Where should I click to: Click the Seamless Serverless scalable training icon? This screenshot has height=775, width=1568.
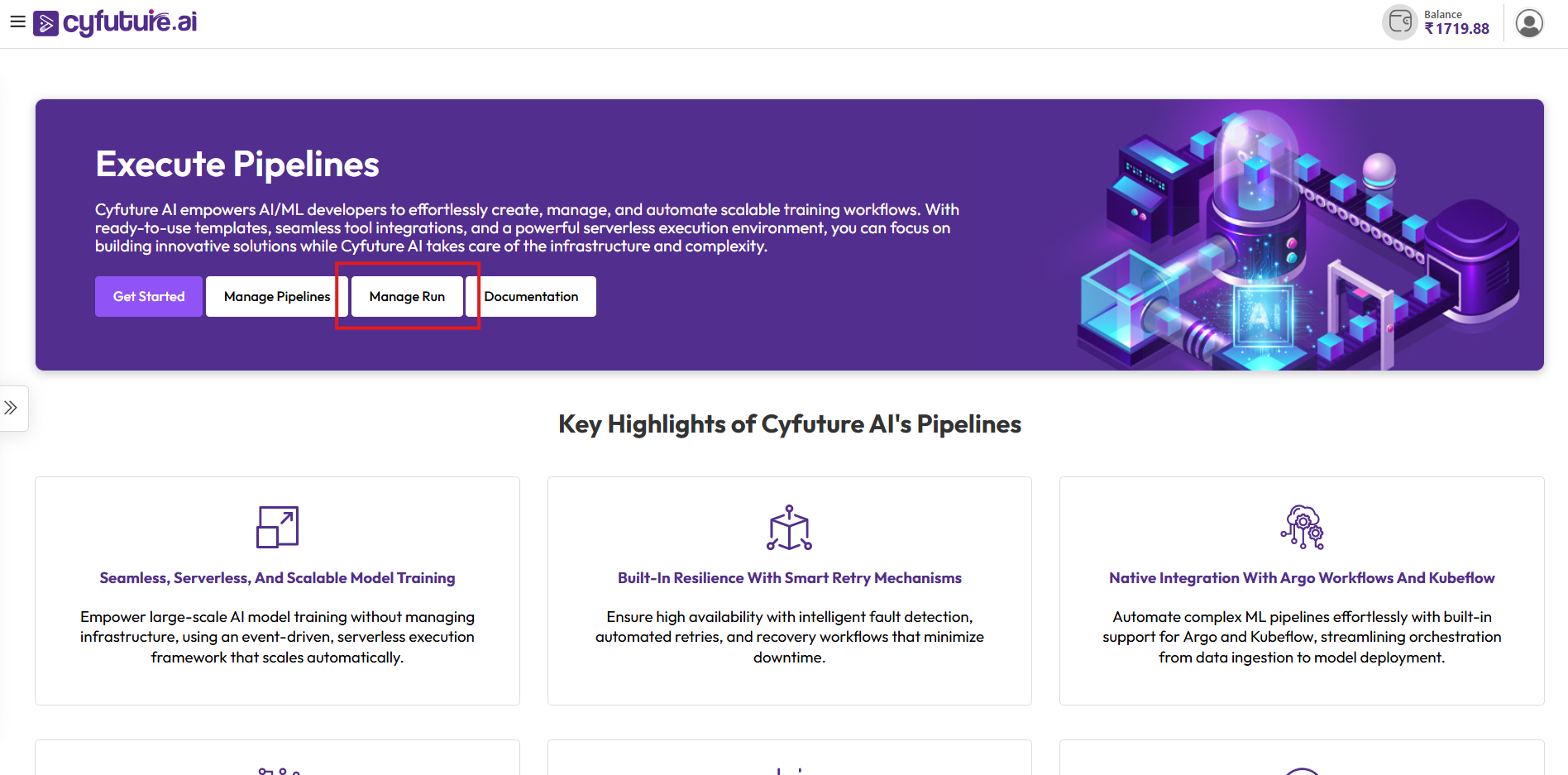click(277, 527)
